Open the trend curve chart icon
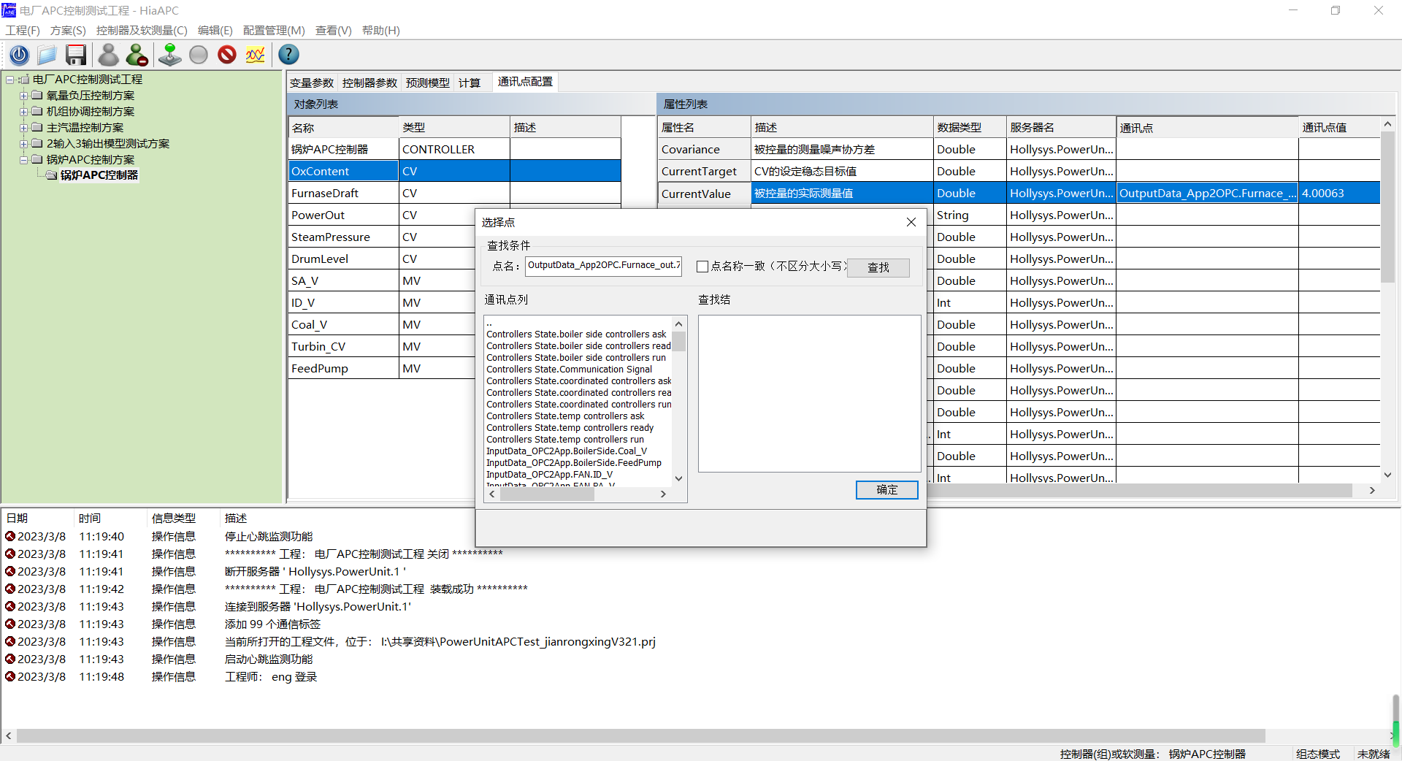Viewport: 1402px width, 761px height. (256, 55)
